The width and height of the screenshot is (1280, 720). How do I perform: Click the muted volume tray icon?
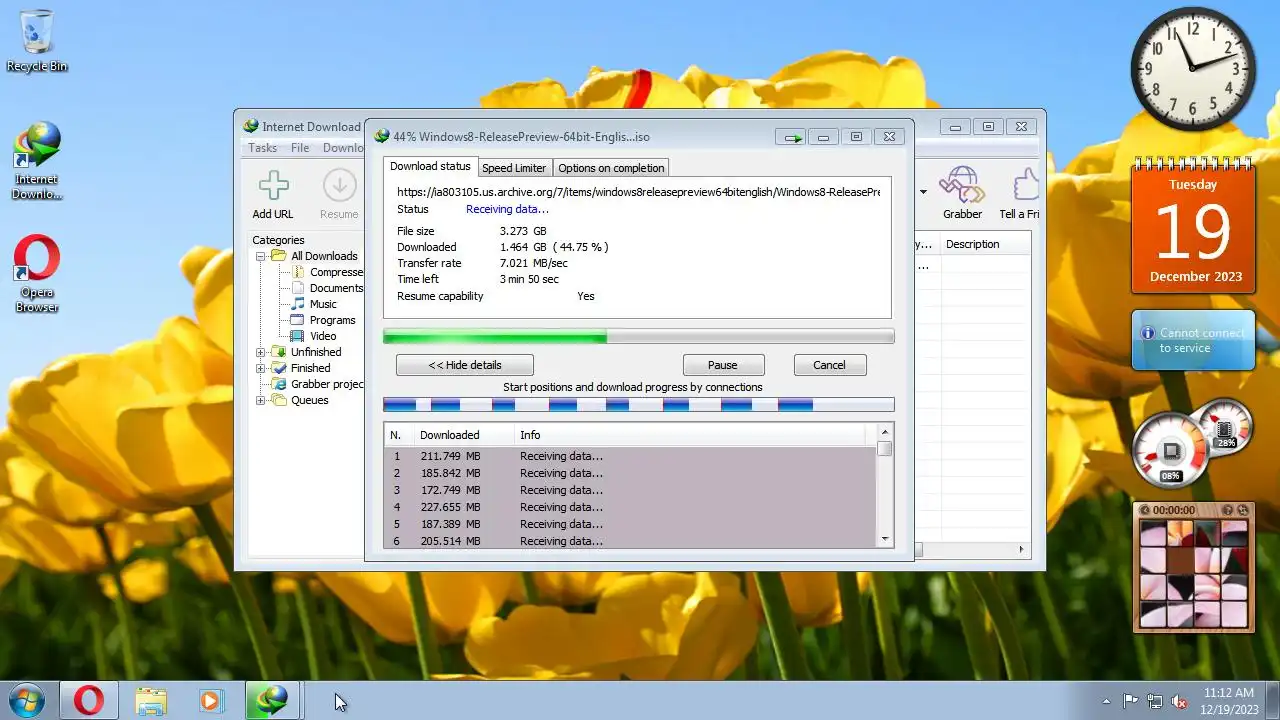[1179, 701]
